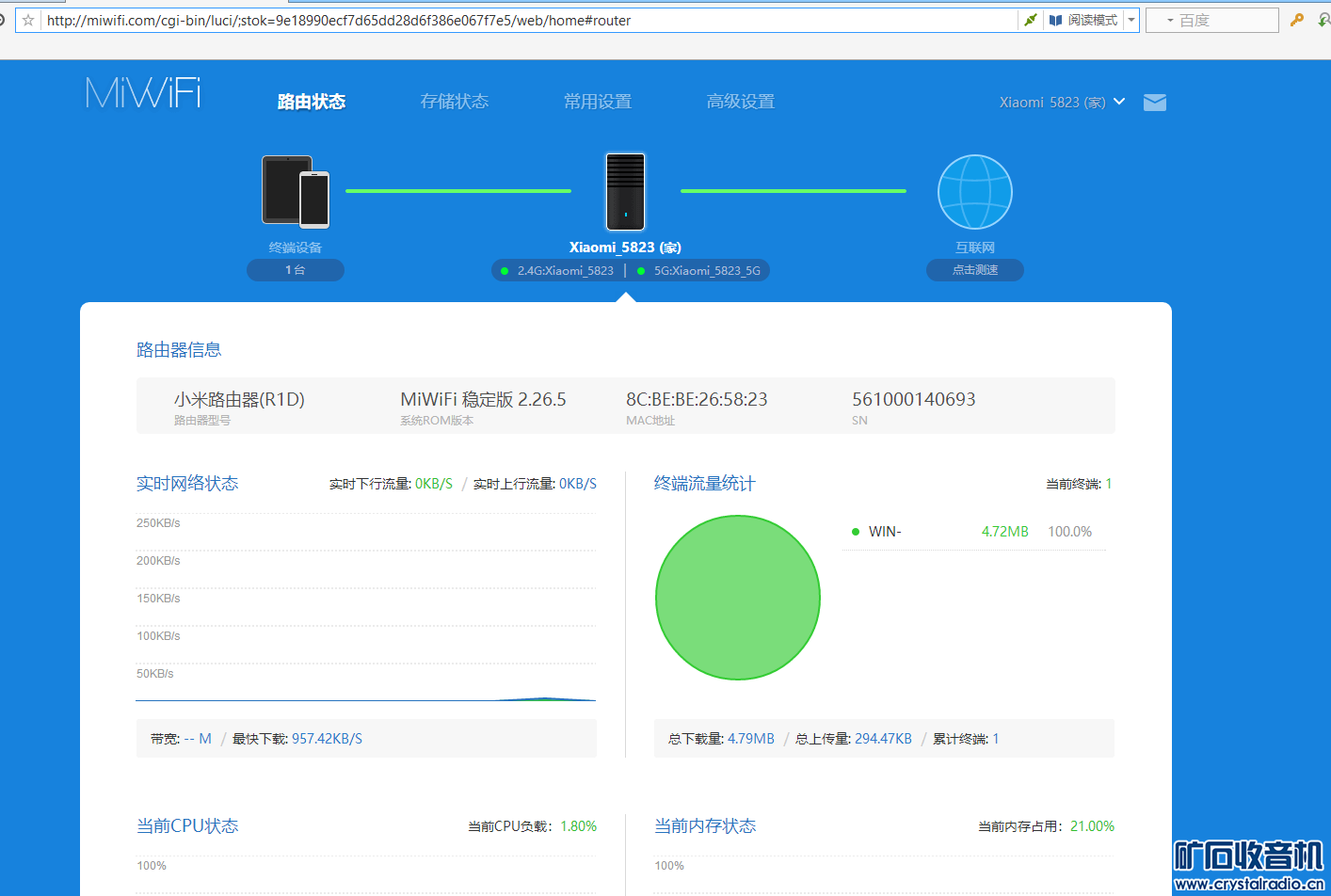Open the 高级设置 tab
This screenshot has height=896, width=1331.
click(x=741, y=102)
